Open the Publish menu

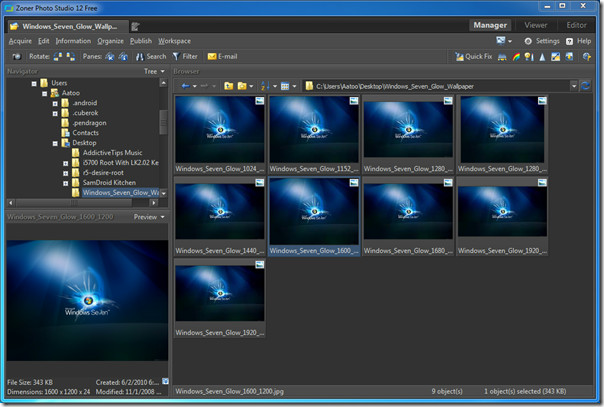[141, 41]
